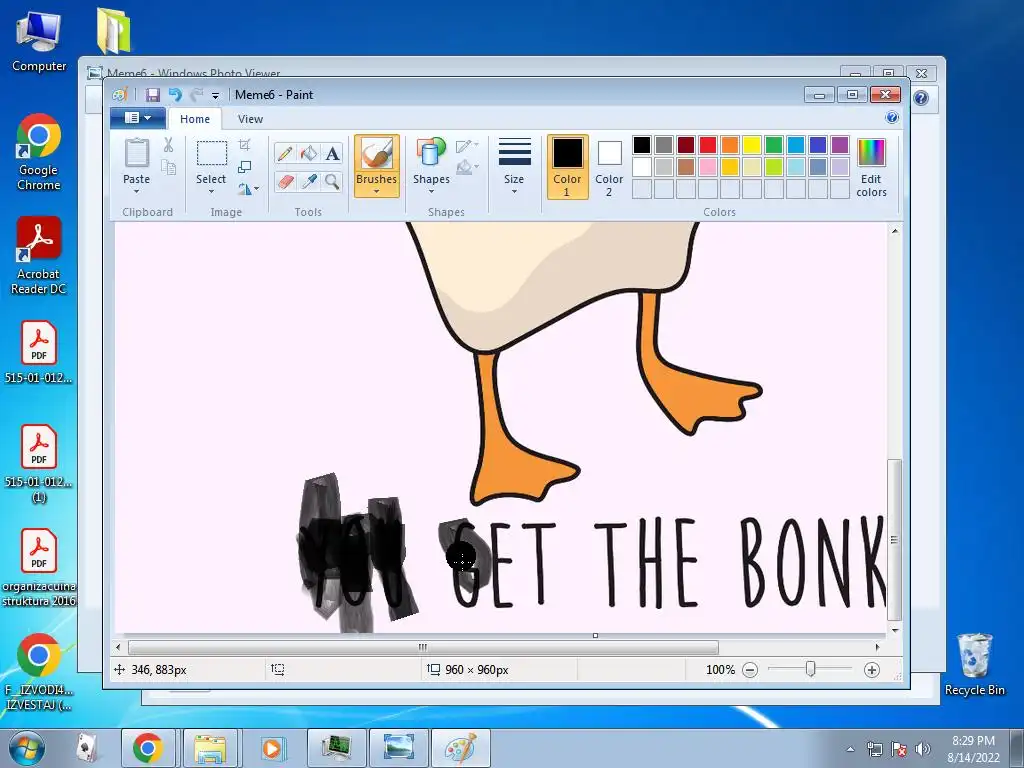The height and width of the screenshot is (768, 1024).
Task: Switch to the Home ribbon tab
Action: coord(195,119)
